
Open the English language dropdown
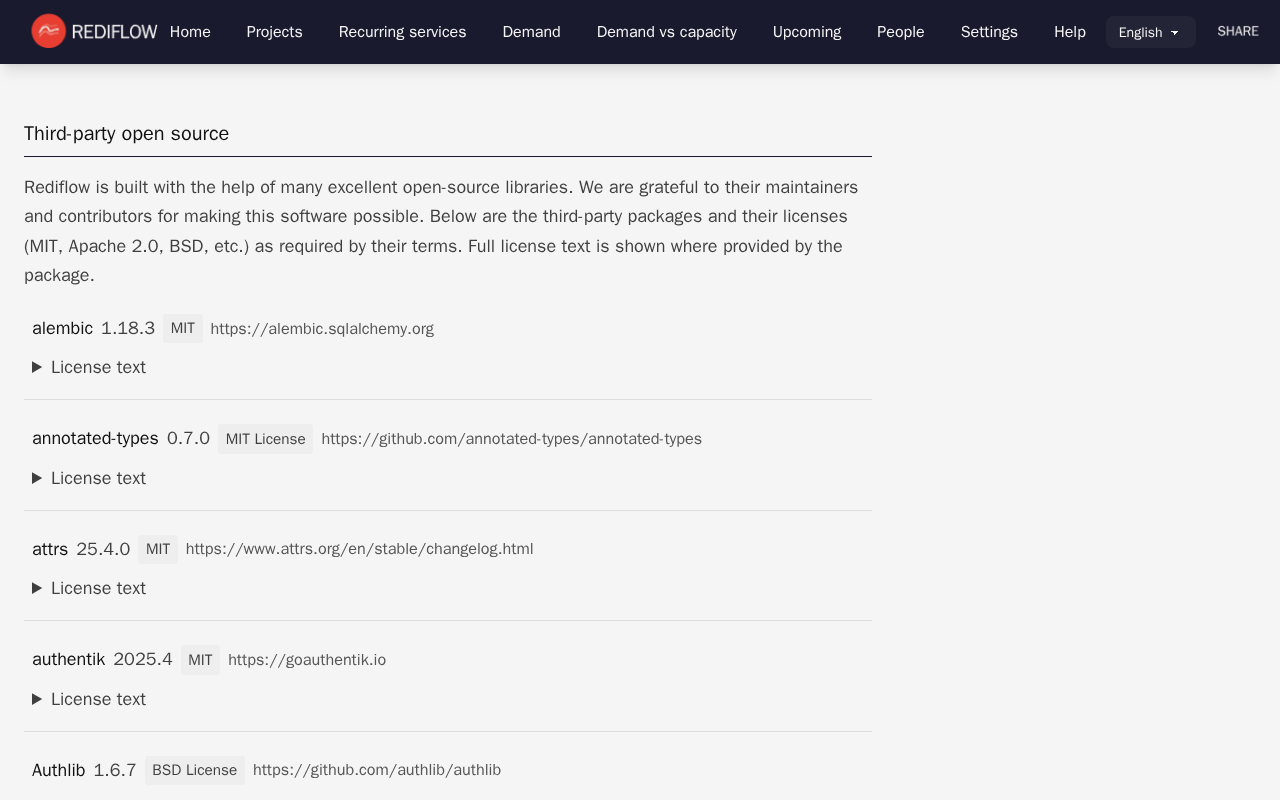(1150, 32)
